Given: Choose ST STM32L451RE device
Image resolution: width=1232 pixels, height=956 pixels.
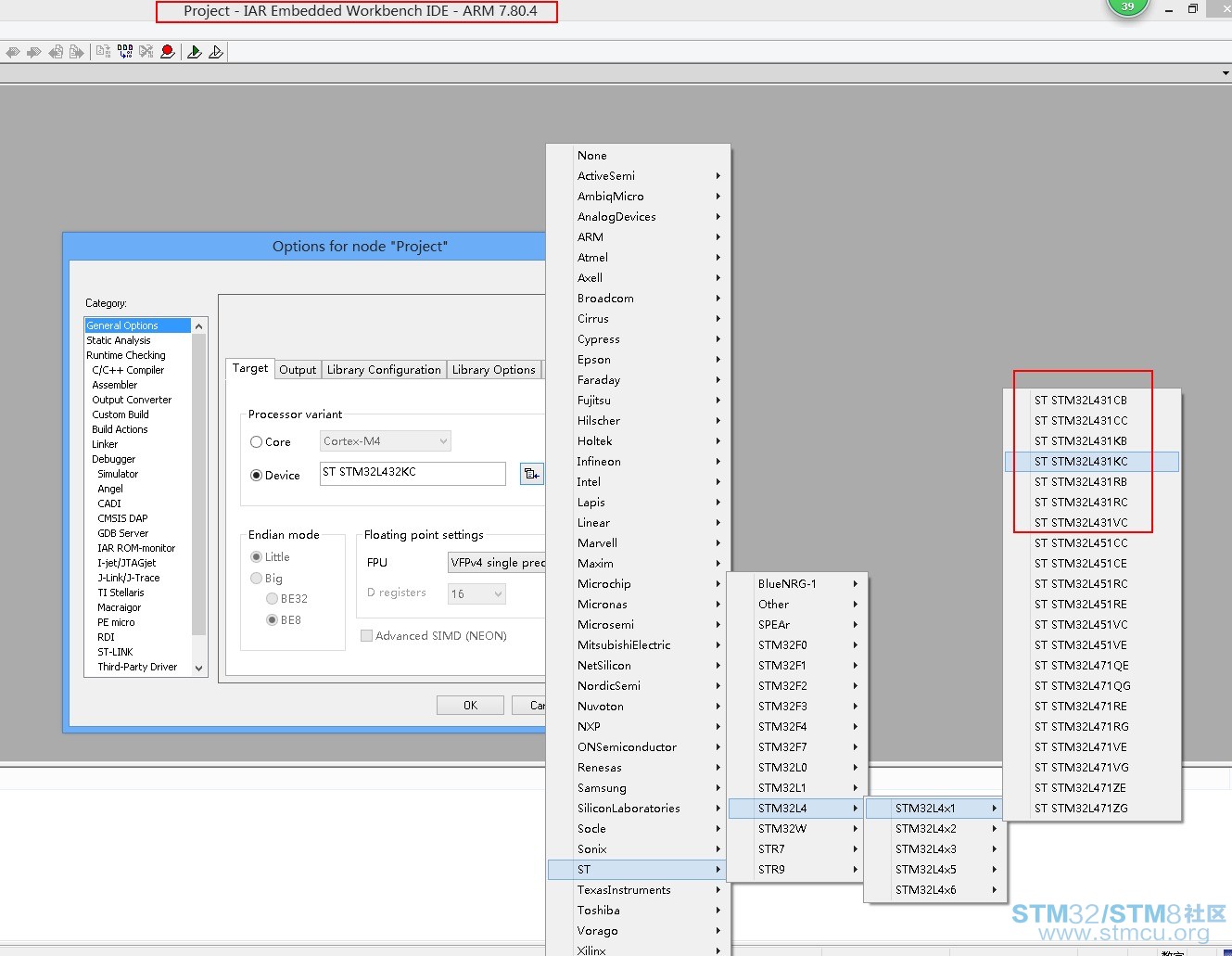Looking at the screenshot, I should click(x=1092, y=605).
